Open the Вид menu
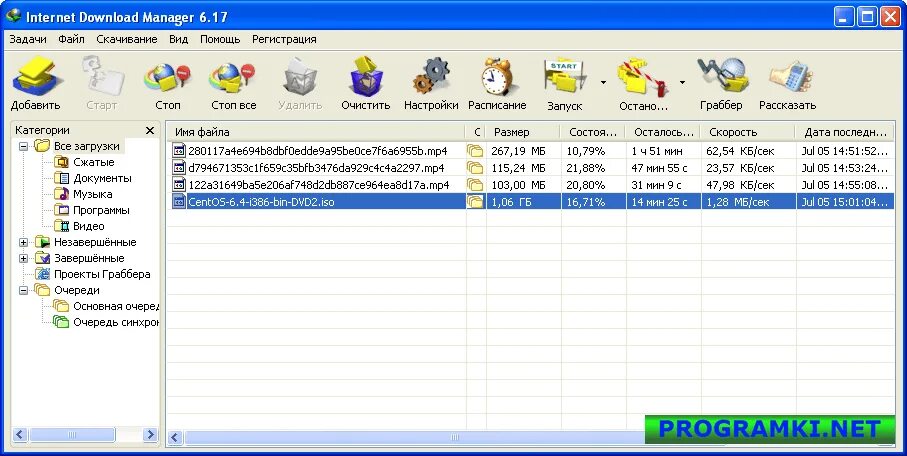This screenshot has width=907, height=456. 178,39
